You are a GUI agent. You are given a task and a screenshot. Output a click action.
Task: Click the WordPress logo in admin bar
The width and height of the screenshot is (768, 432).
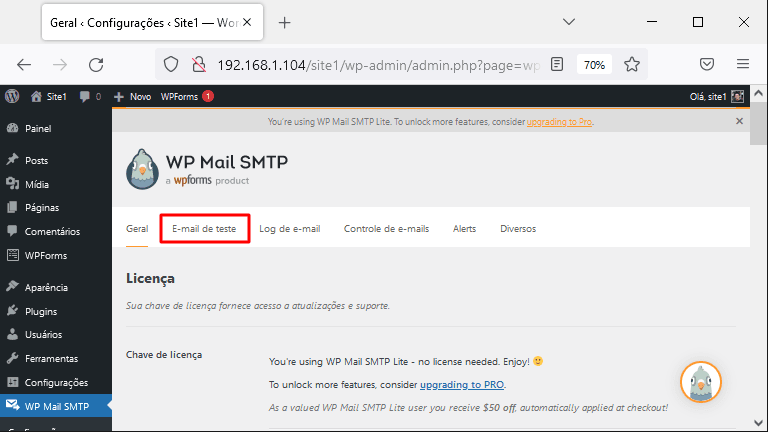click(x=12, y=96)
